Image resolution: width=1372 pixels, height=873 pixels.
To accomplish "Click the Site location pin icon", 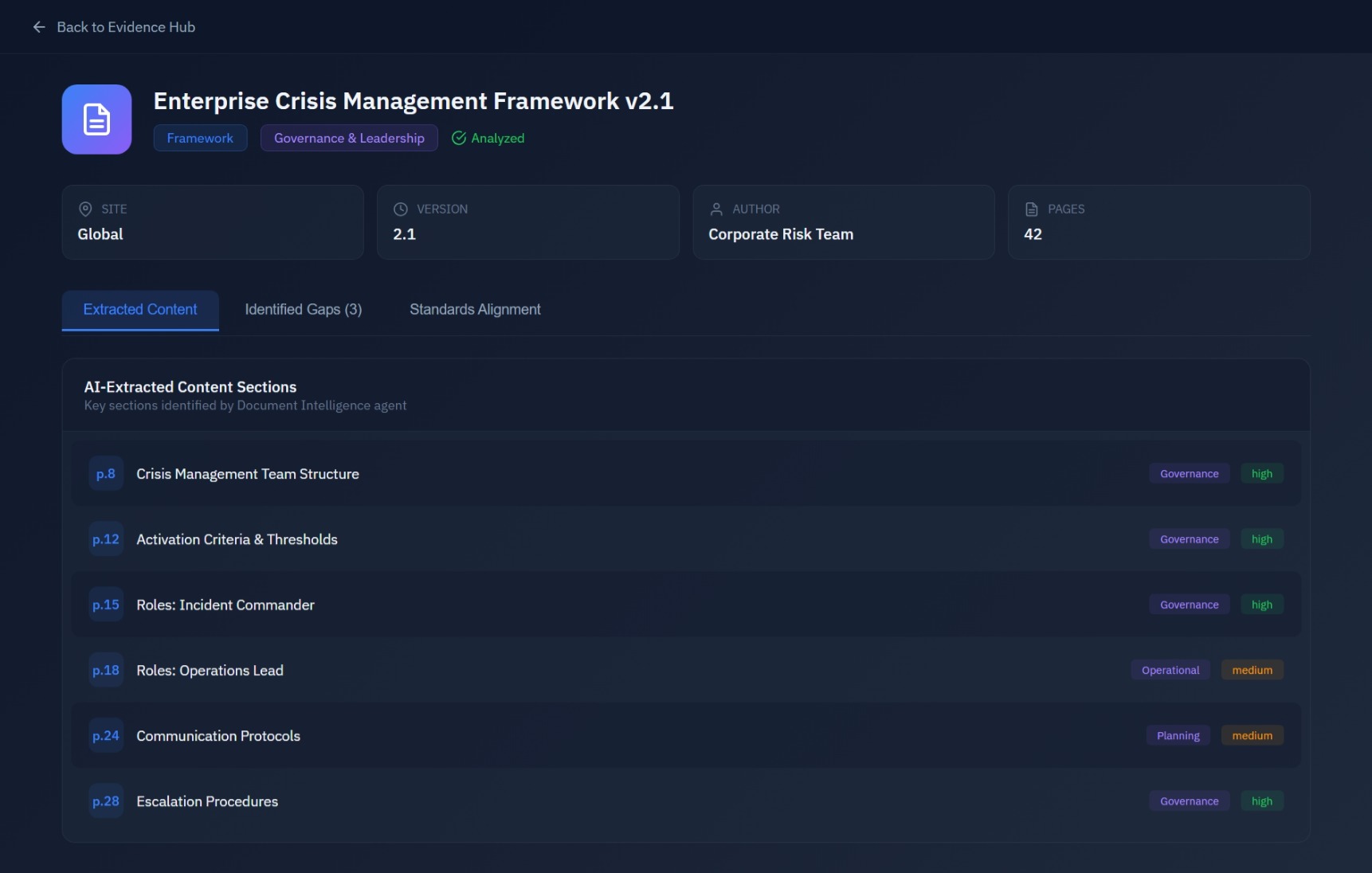I will pos(85,209).
